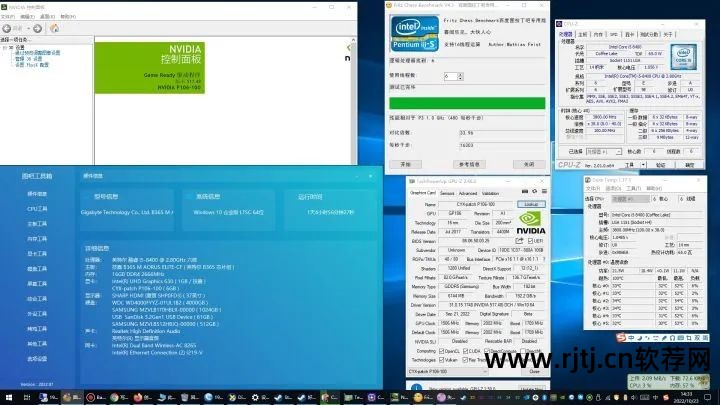The image size is (720, 405).
Task: Click the GPU-Z BIOS share/export icon
Action: tap(519, 241)
